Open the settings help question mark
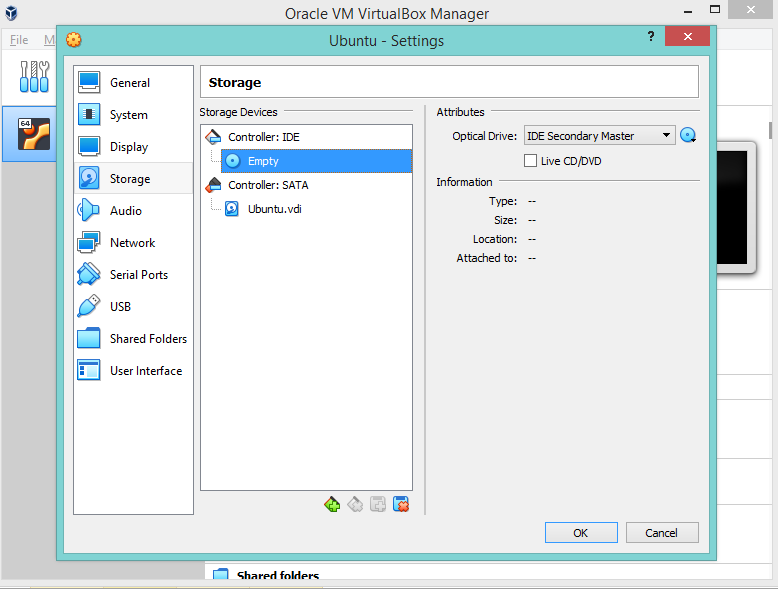This screenshot has width=778, height=595. coord(650,36)
